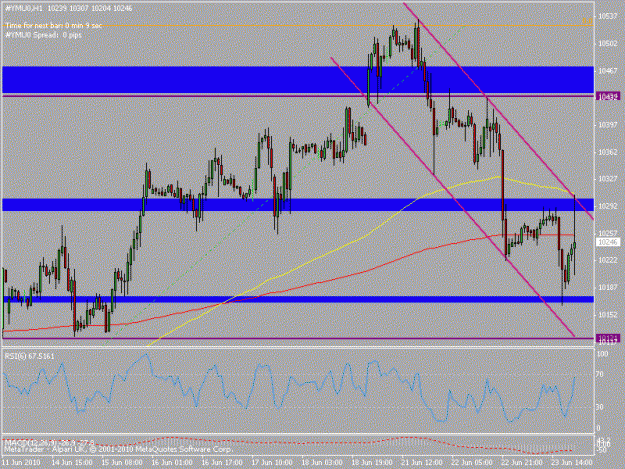Click the 'Time for next bar' countdown text

coord(53,26)
